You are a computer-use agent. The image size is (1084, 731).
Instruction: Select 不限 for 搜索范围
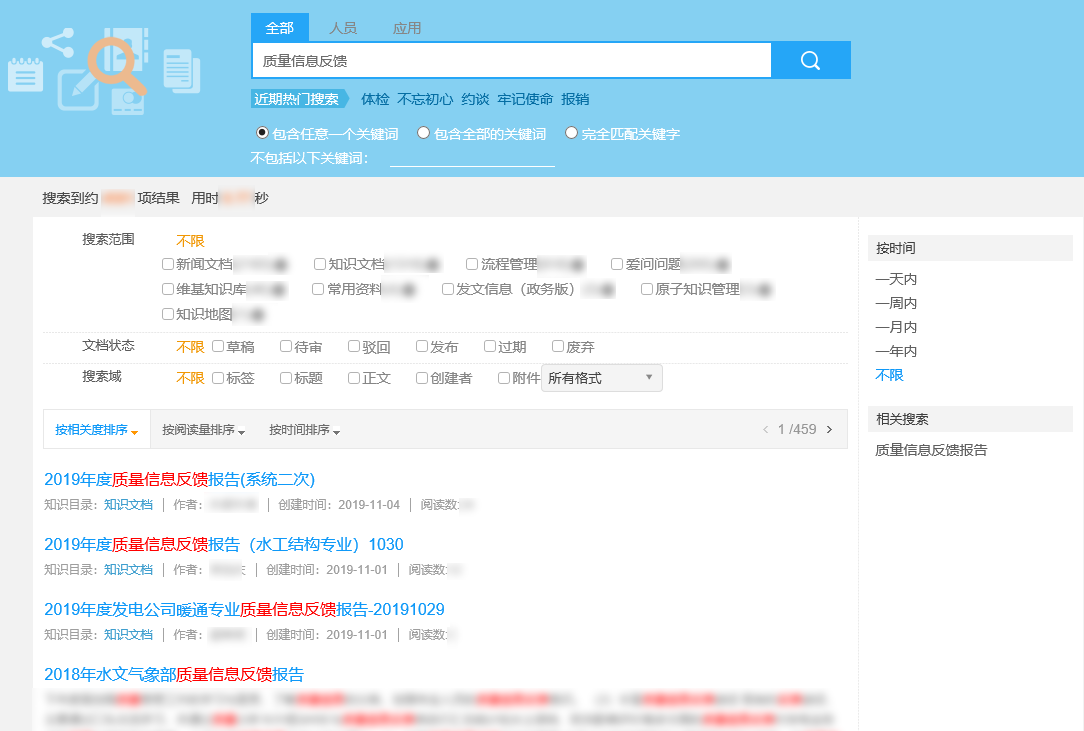[x=190, y=241]
